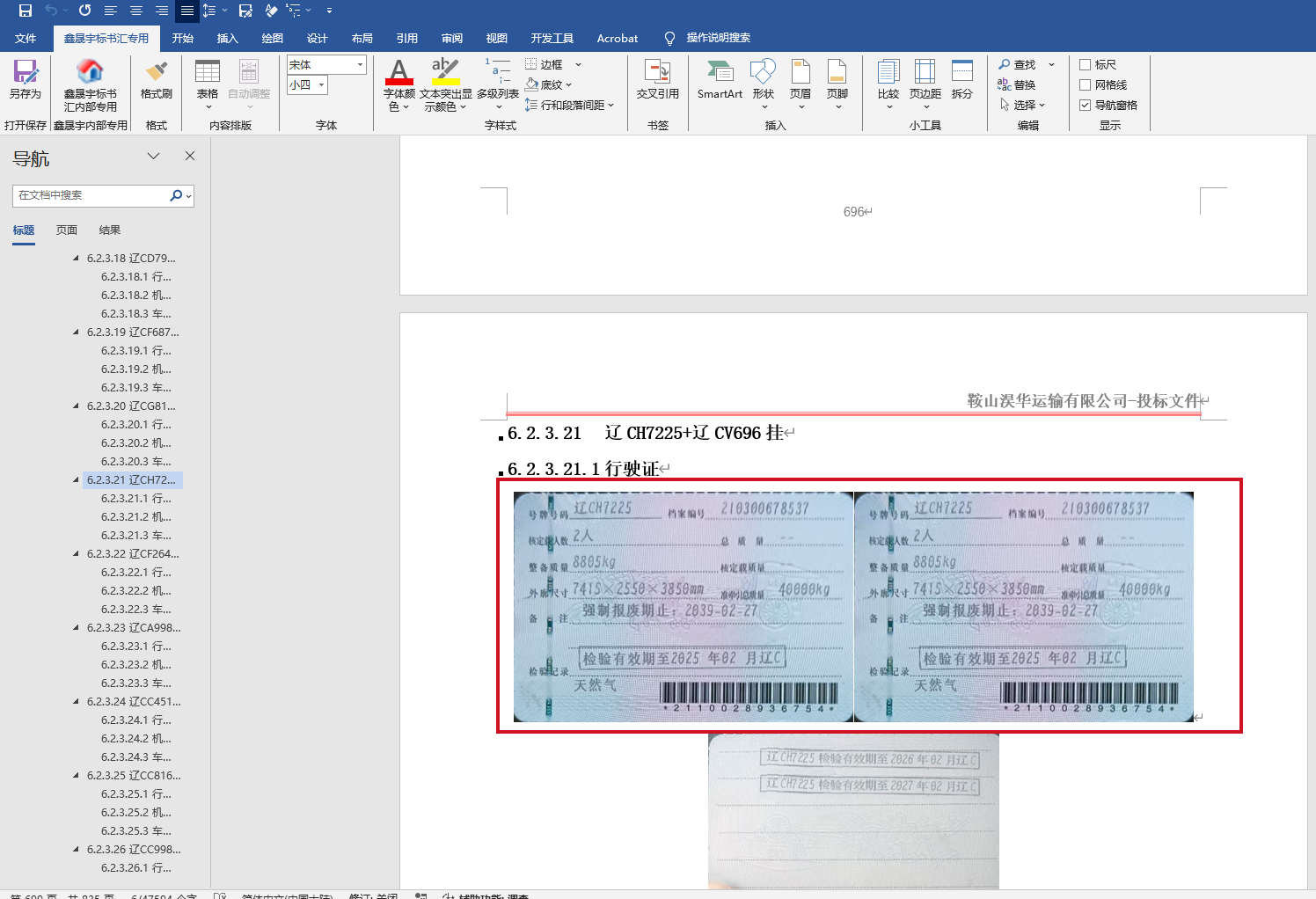Select heading 6.2.3.21 辽CH72 in navigation
Screen dimensions: 1316x899
tap(132, 480)
